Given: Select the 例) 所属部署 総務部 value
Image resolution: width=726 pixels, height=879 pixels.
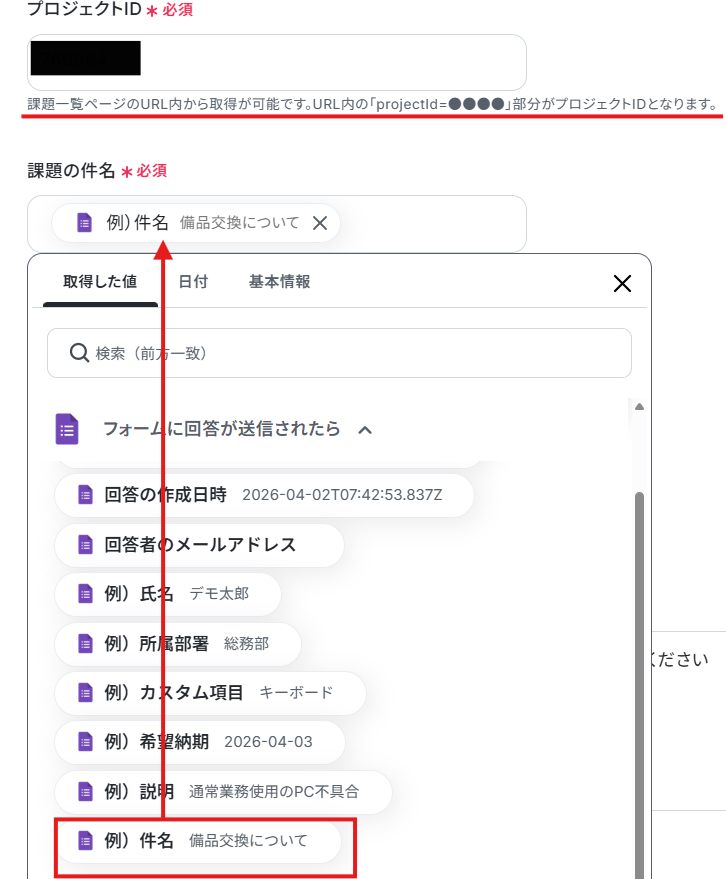Looking at the screenshot, I should [x=178, y=643].
